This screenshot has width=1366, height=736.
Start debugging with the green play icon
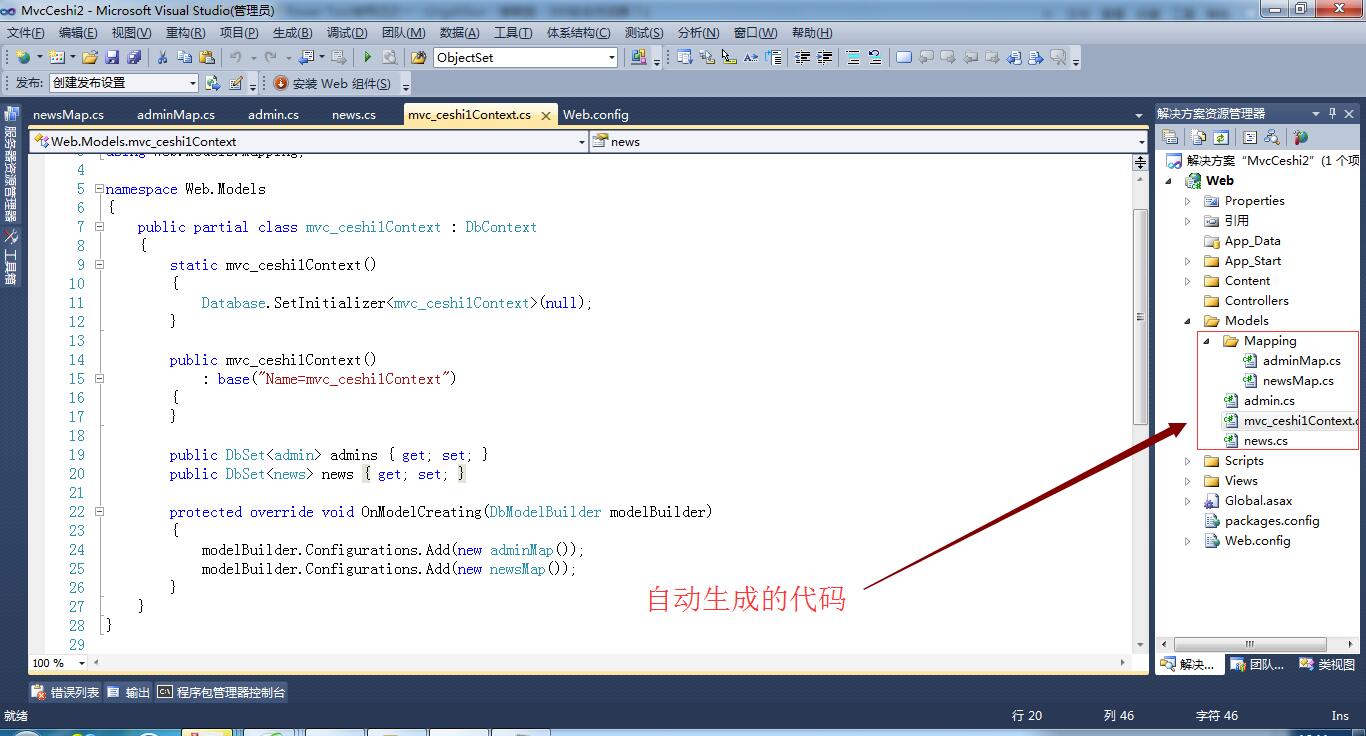[x=367, y=58]
